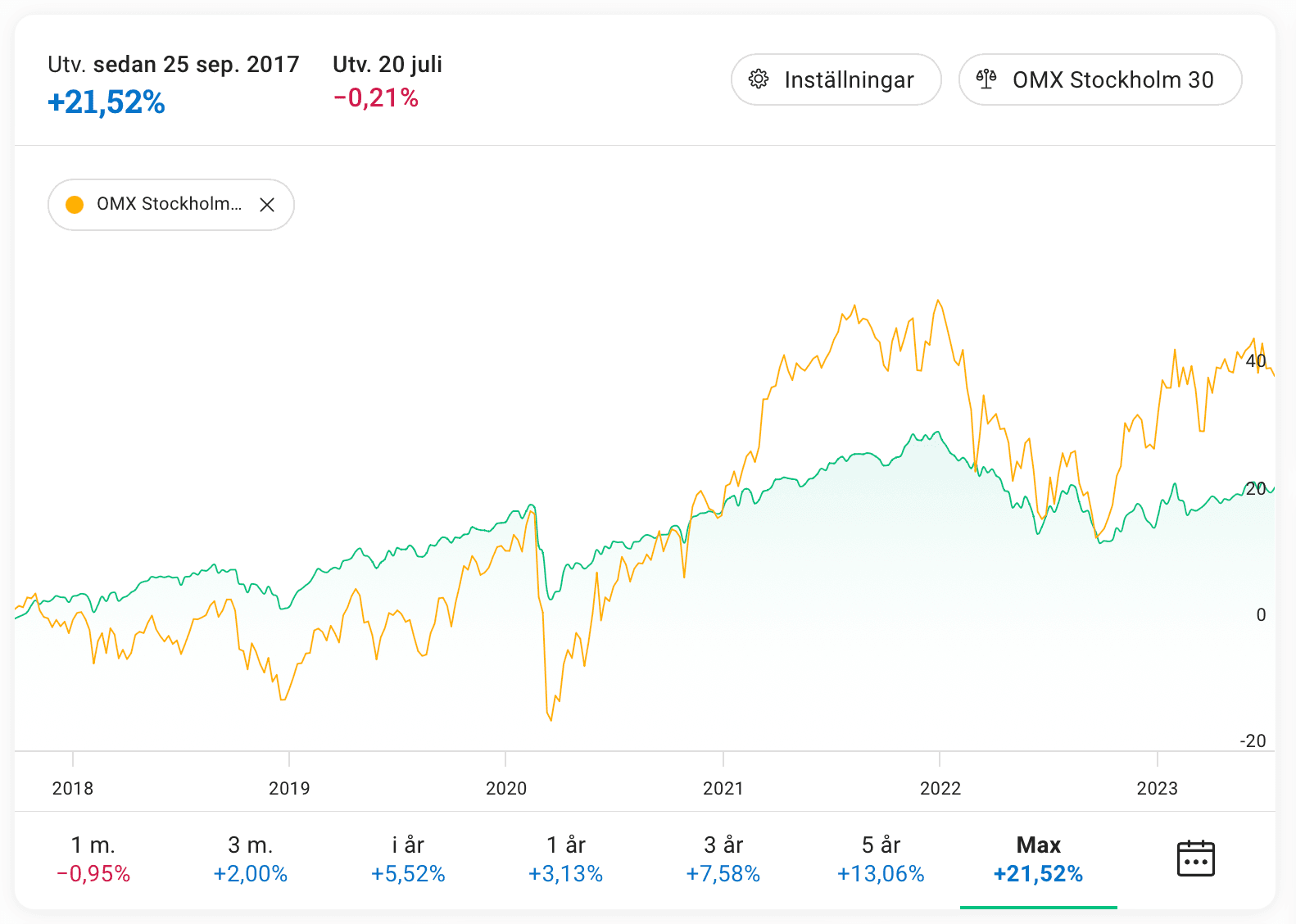Image resolution: width=1296 pixels, height=924 pixels.
Task: Click the balance scale compare icon
Action: pyautogui.click(x=986, y=79)
